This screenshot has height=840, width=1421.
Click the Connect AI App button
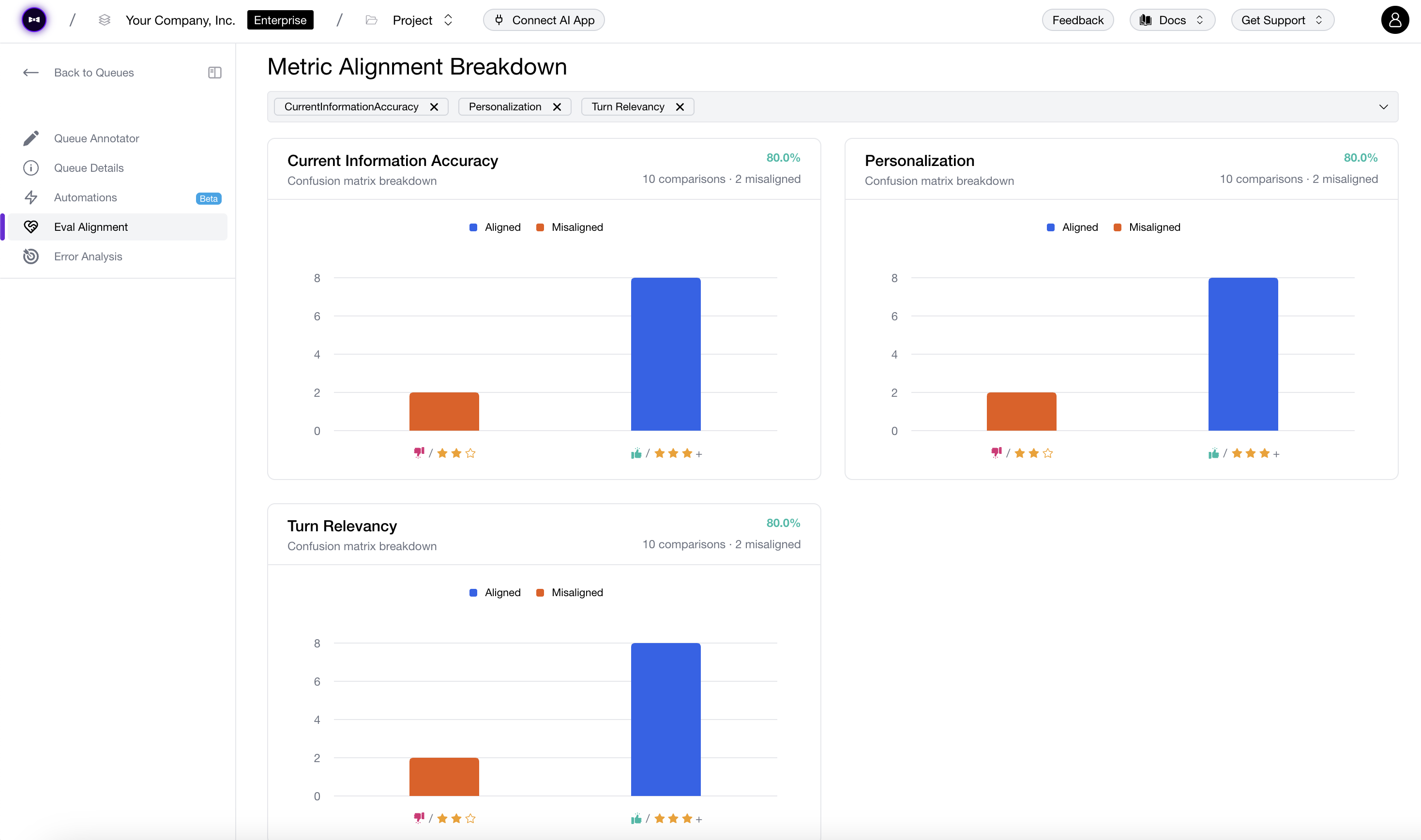click(x=544, y=20)
